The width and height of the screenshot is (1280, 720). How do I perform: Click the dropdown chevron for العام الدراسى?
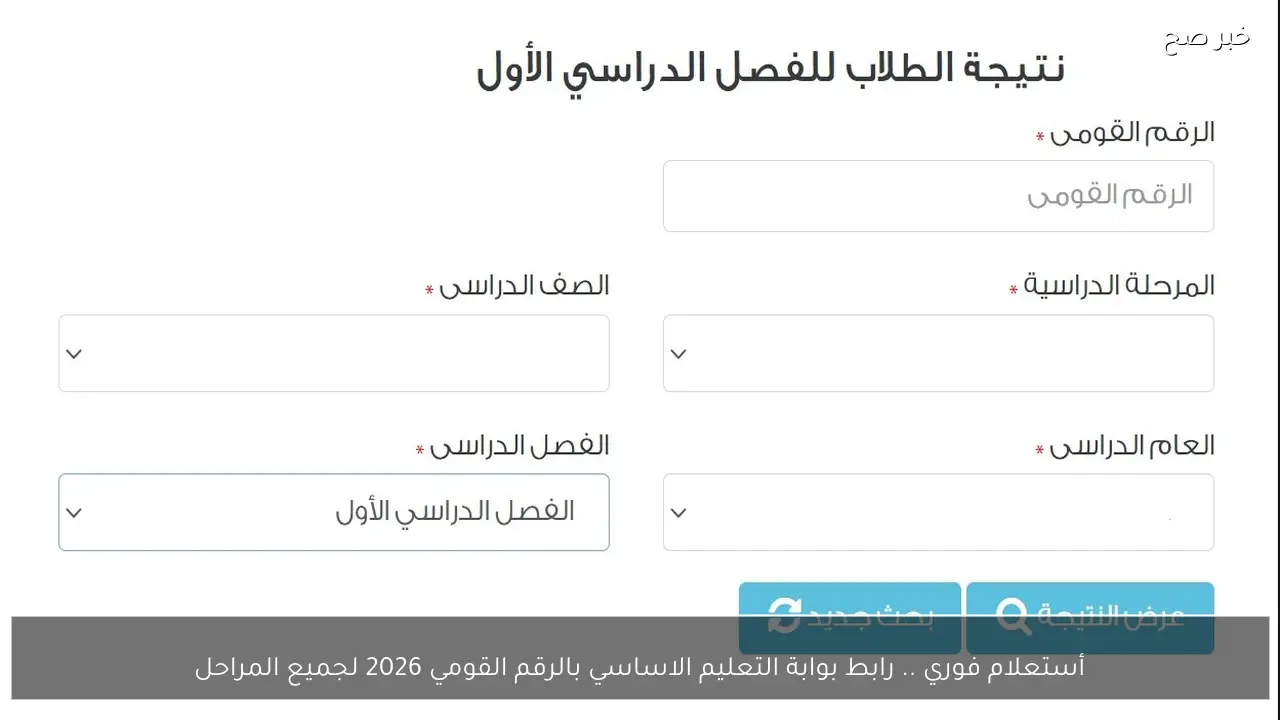click(x=678, y=512)
